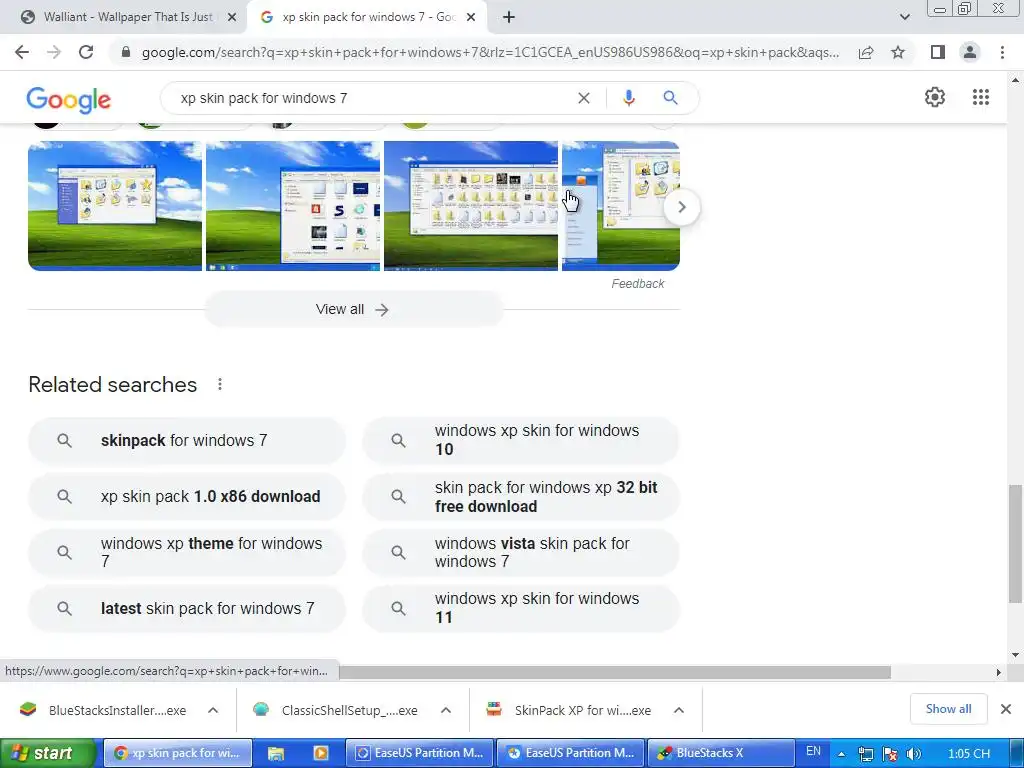The image size is (1024, 768).
Task: Search xp skin pack 1.0 x86 download
Action: (x=187, y=496)
